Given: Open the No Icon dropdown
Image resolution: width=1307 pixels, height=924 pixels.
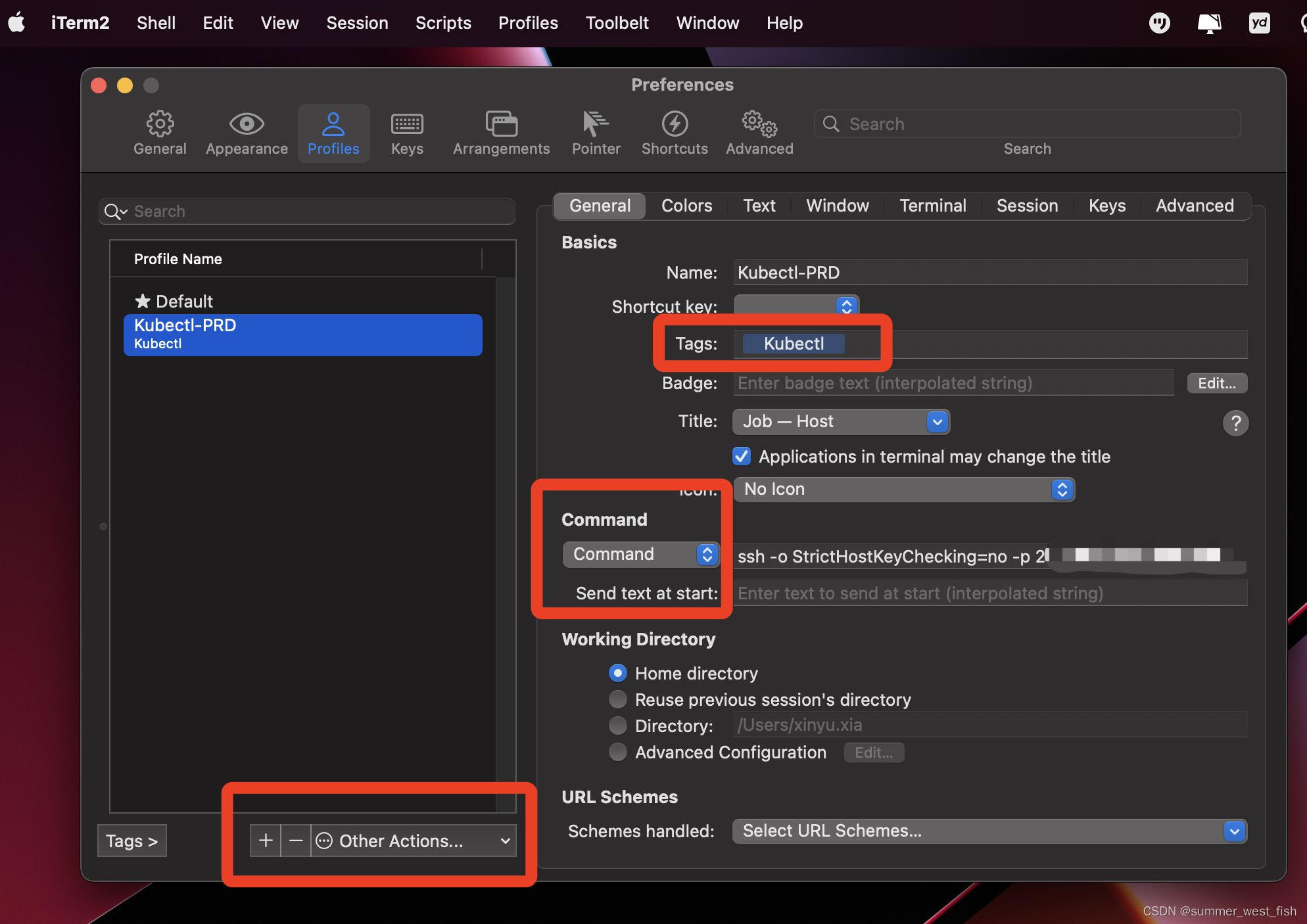Looking at the screenshot, I should (1061, 489).
